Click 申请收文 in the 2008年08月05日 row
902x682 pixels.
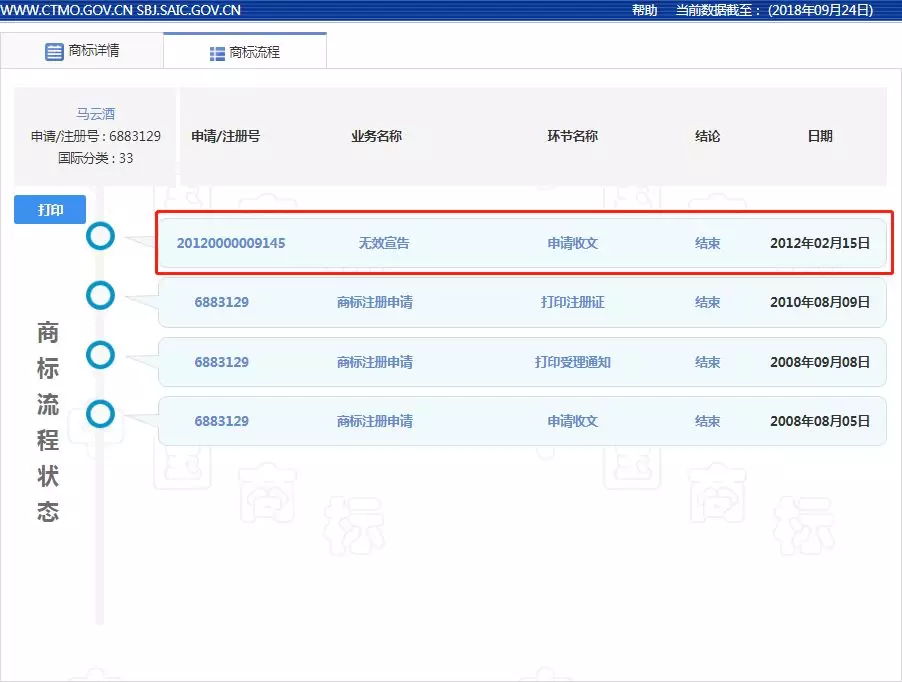(572, 421)
